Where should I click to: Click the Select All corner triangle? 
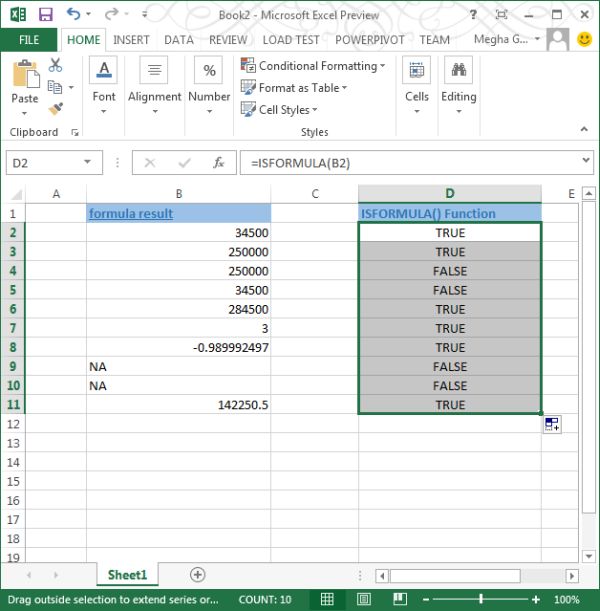pos(16,194)
